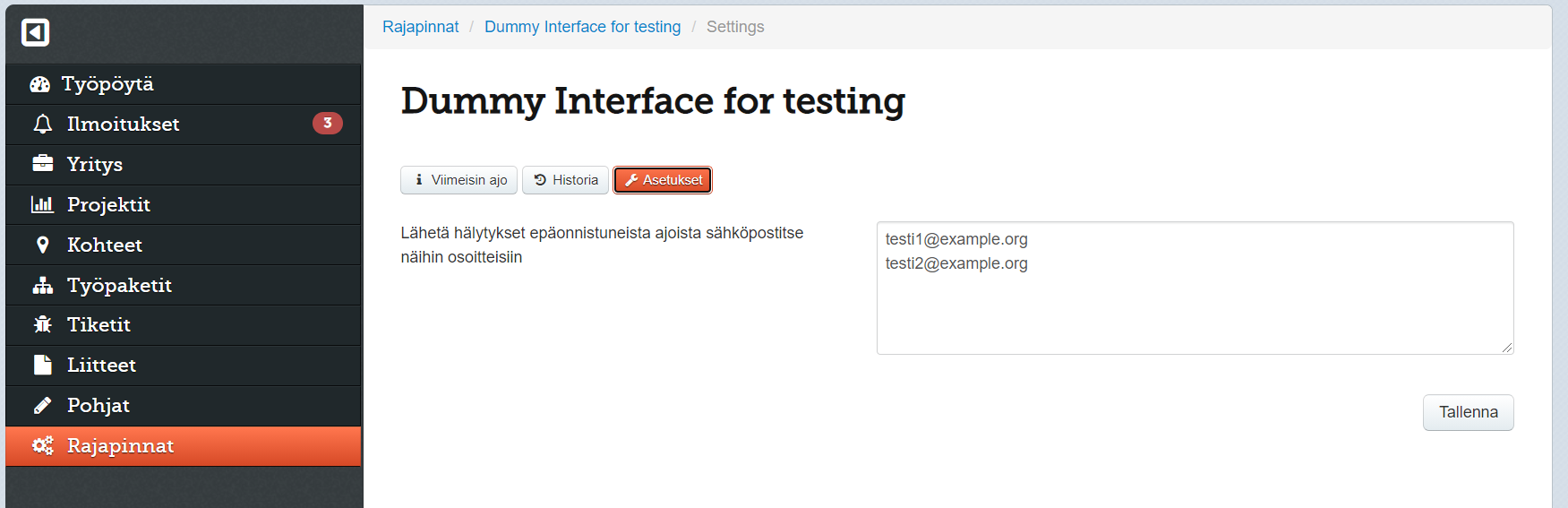This screenshot has width=1568, height=508.
Task: Click inside the email addresses text area
Action: pos(1195,288)
